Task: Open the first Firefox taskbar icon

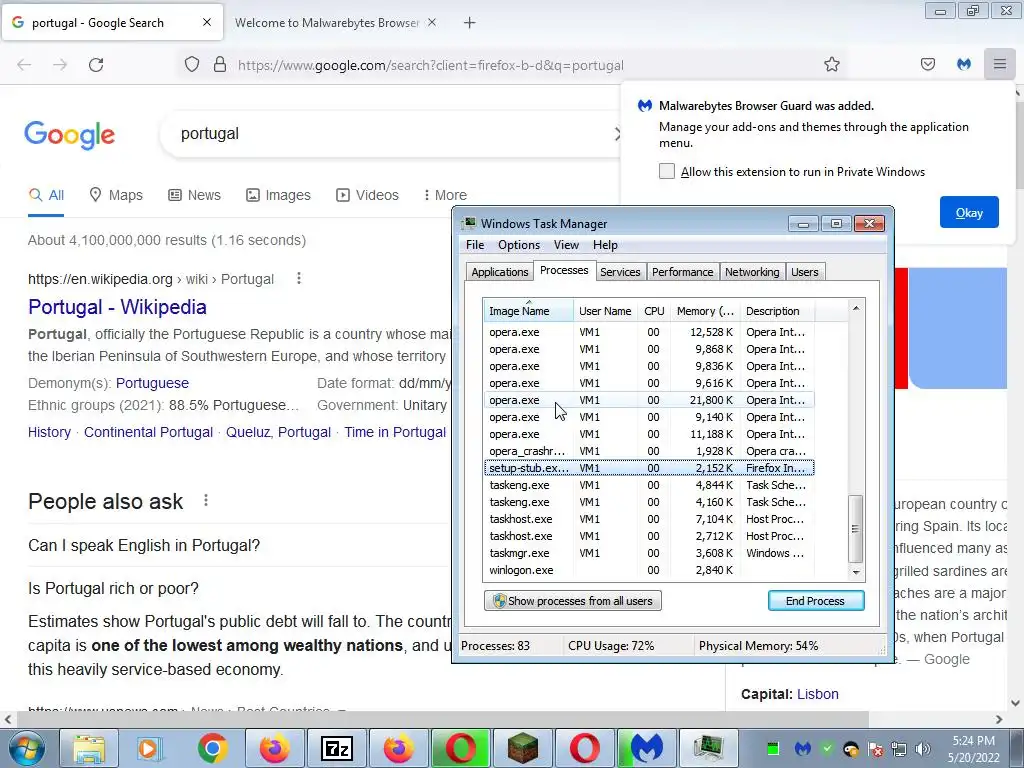Action: [274, 748]
